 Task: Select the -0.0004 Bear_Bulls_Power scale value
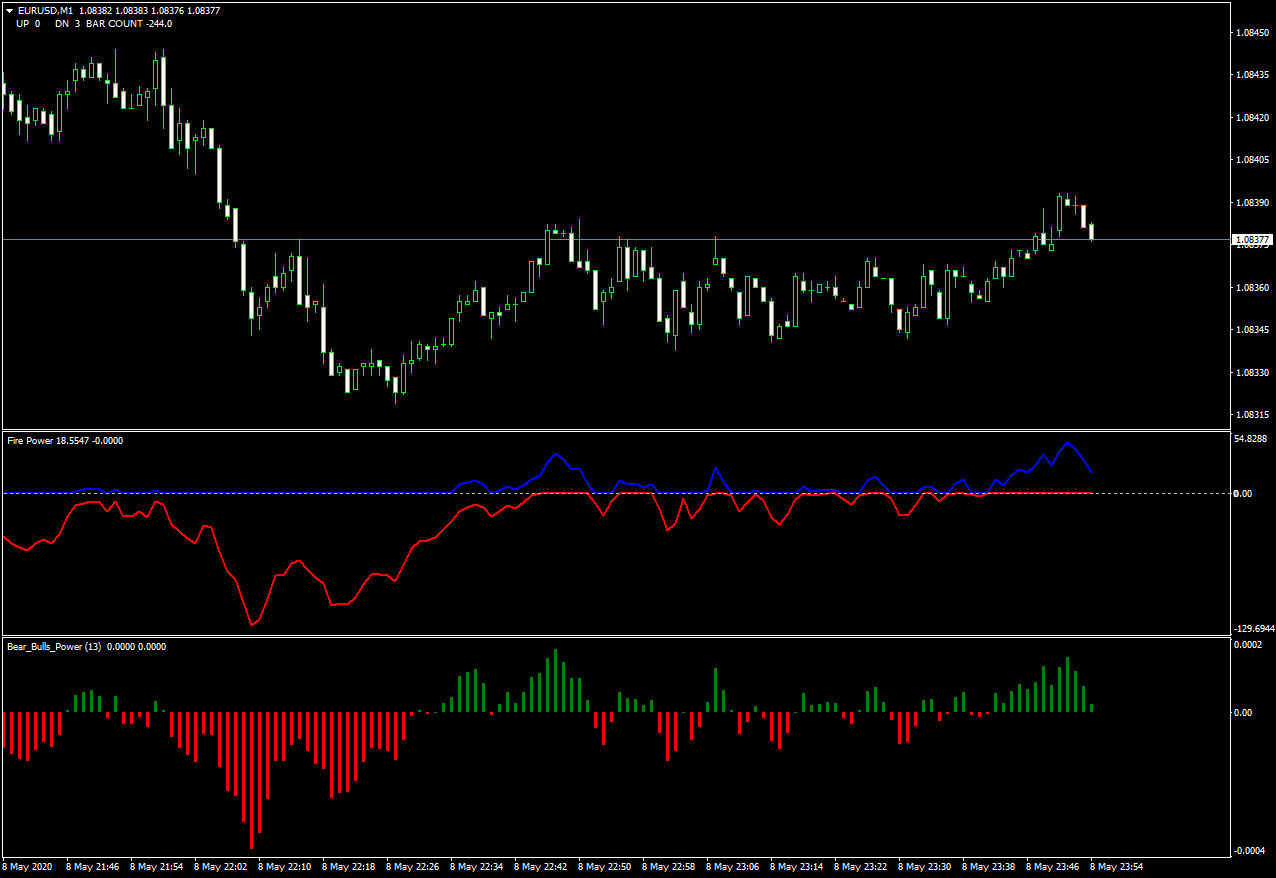[1249, 850]
